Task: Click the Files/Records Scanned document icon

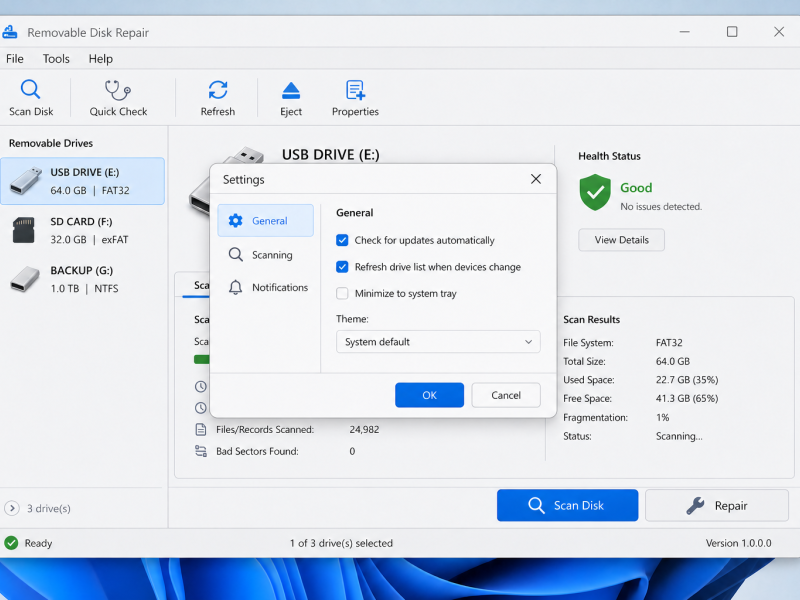Action: point(201,430)
